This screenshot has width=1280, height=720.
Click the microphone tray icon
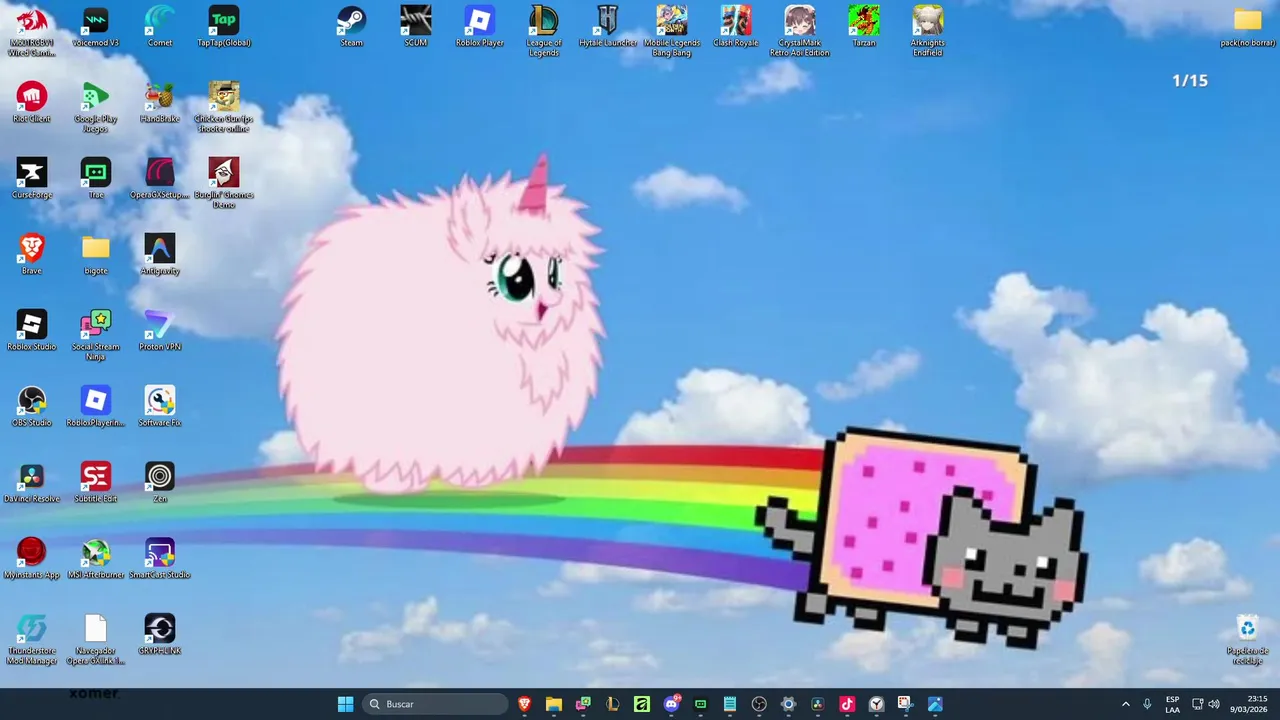pos(1147,704)
